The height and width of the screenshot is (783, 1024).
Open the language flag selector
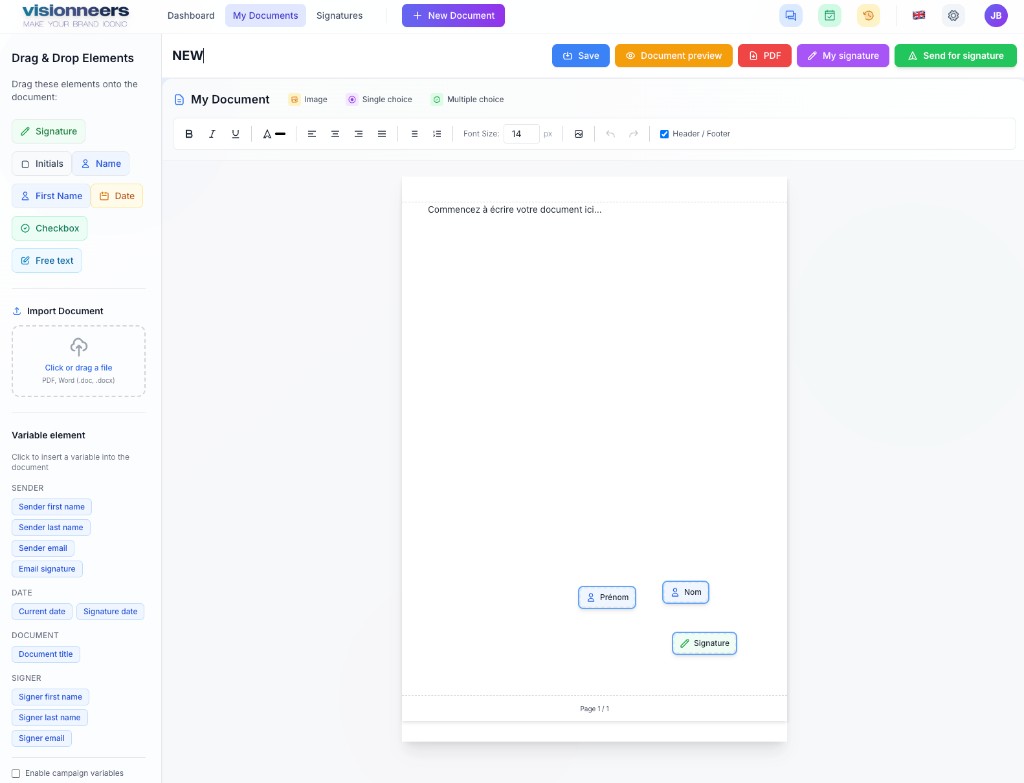(918, 15)
